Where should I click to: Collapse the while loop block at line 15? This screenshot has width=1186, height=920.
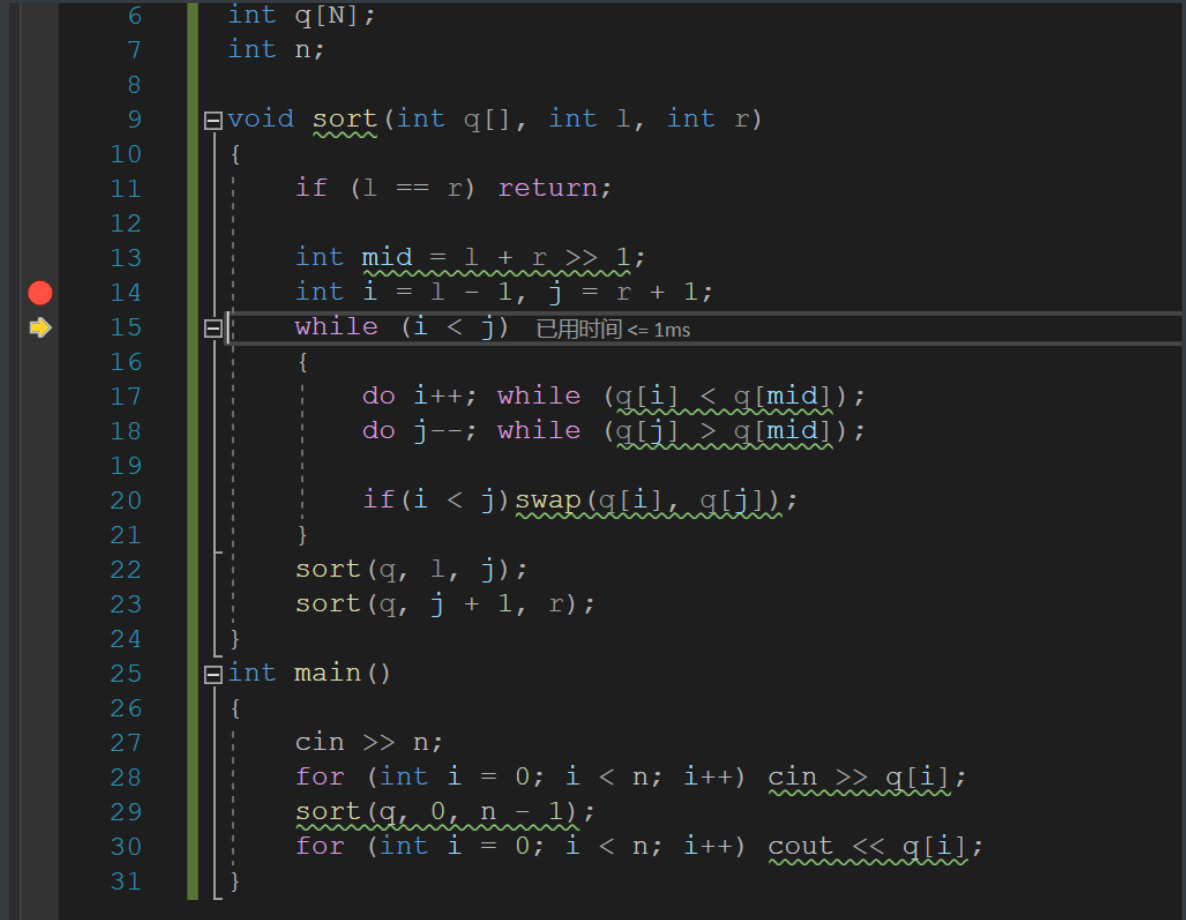(213, 328)
